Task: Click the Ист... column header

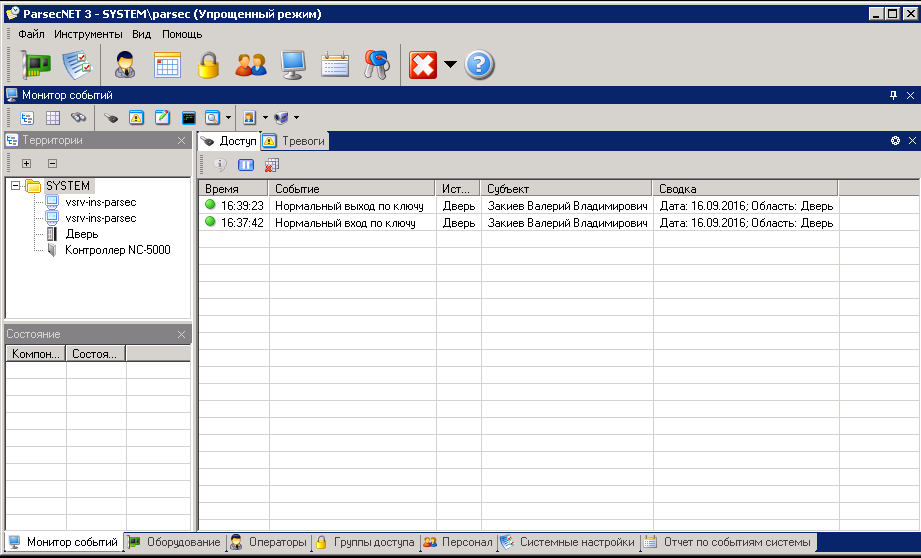Action: point(458,189)
